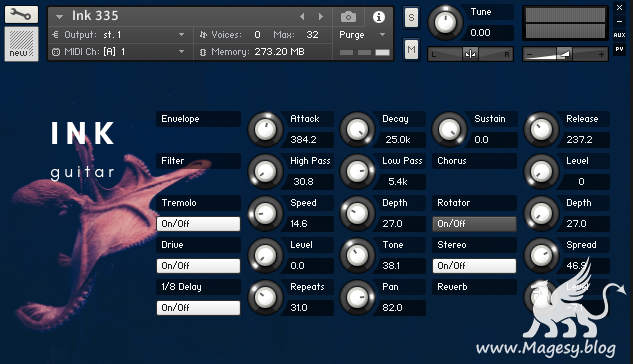Click the Tremolo Speed knob
Screen dimensions: 633x364
coord(265,213)
